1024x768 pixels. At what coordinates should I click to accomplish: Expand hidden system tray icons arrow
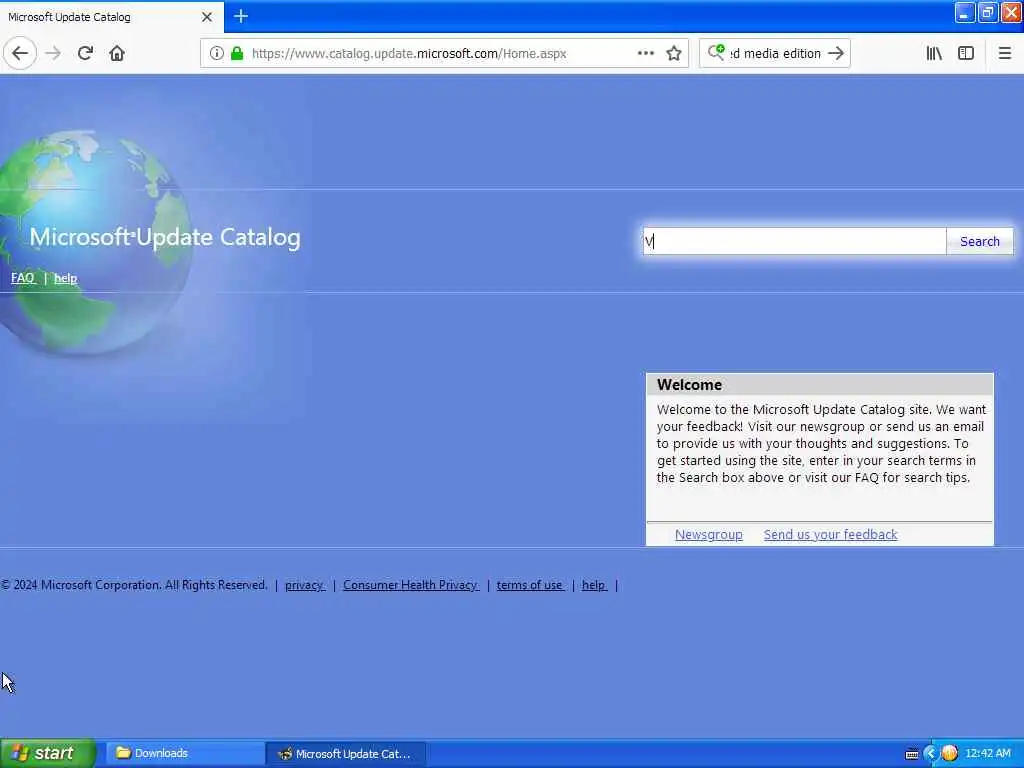[931, 754]
